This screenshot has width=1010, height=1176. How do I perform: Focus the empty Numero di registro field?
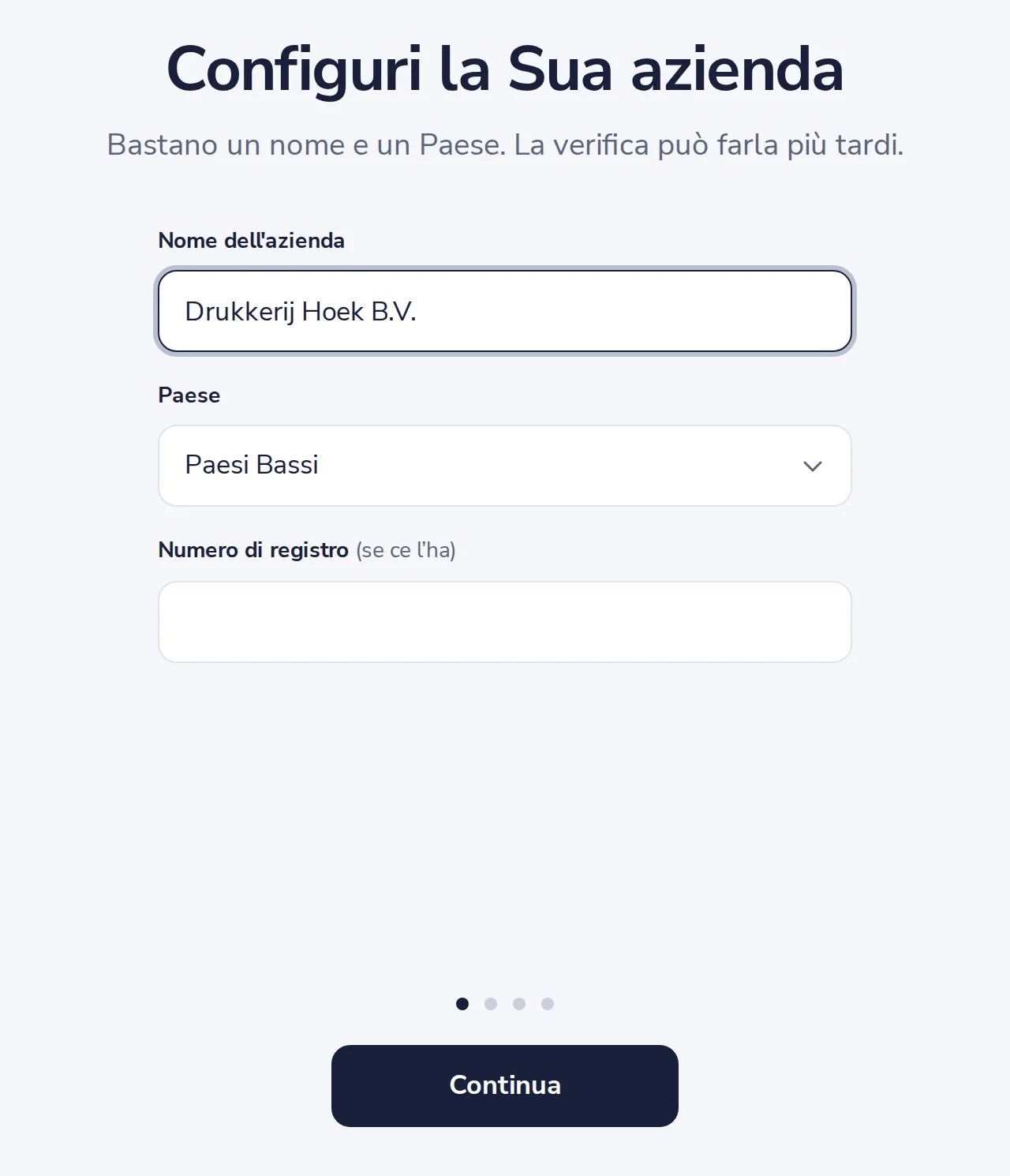tap(505, 622)
